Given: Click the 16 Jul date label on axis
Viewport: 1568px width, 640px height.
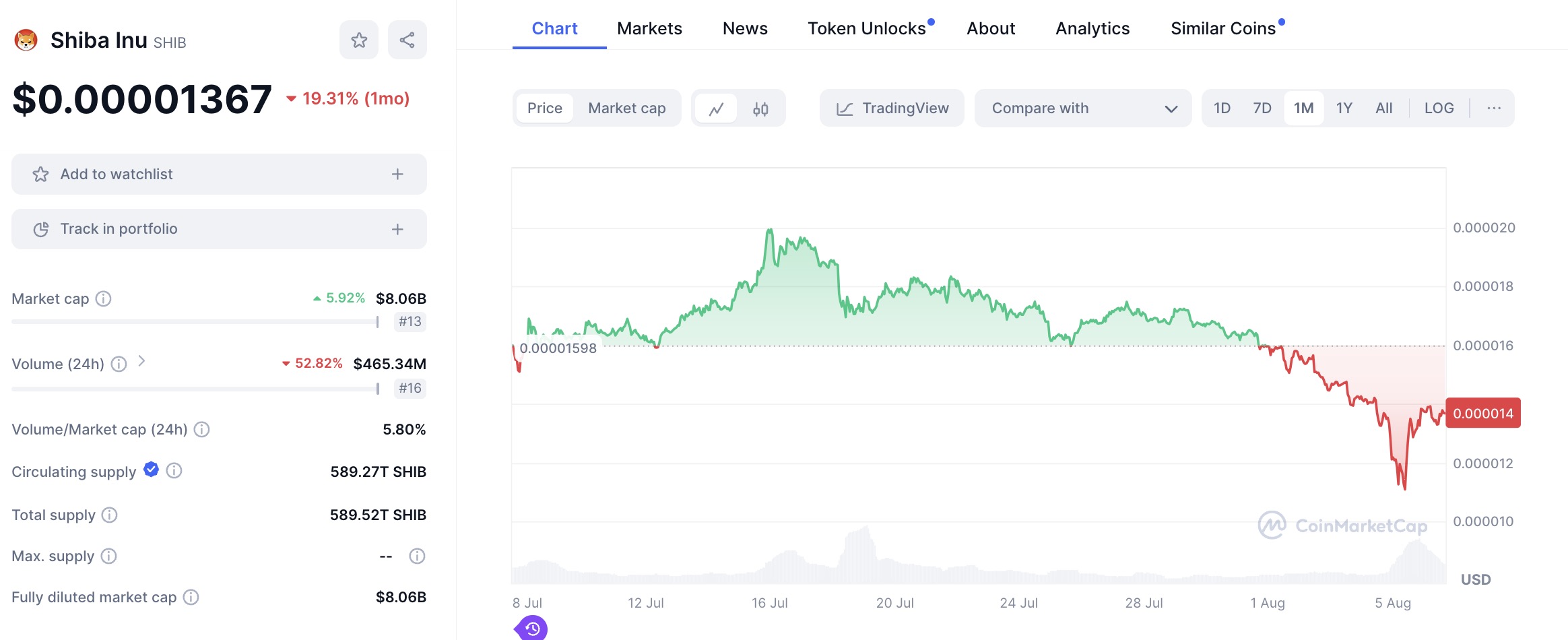Looking at the screenshot, I should [x=769, y=603].
